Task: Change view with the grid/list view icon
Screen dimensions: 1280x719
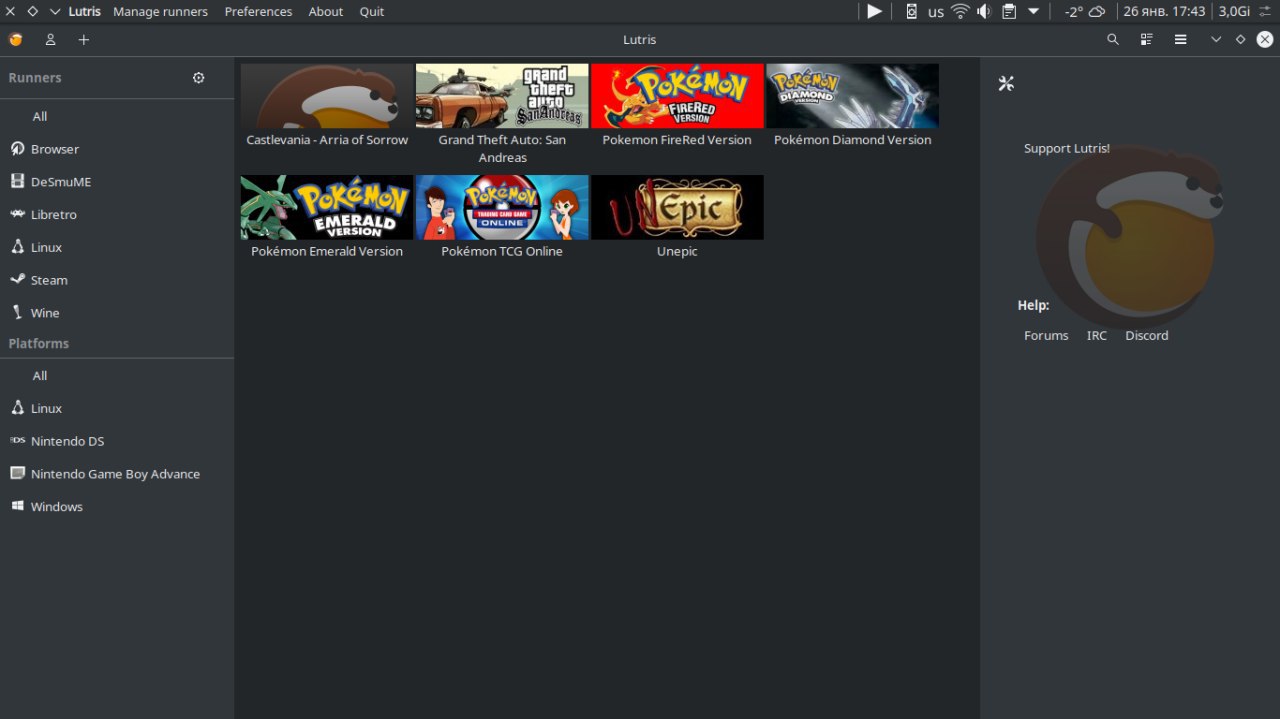Action: click(1147, 40)
